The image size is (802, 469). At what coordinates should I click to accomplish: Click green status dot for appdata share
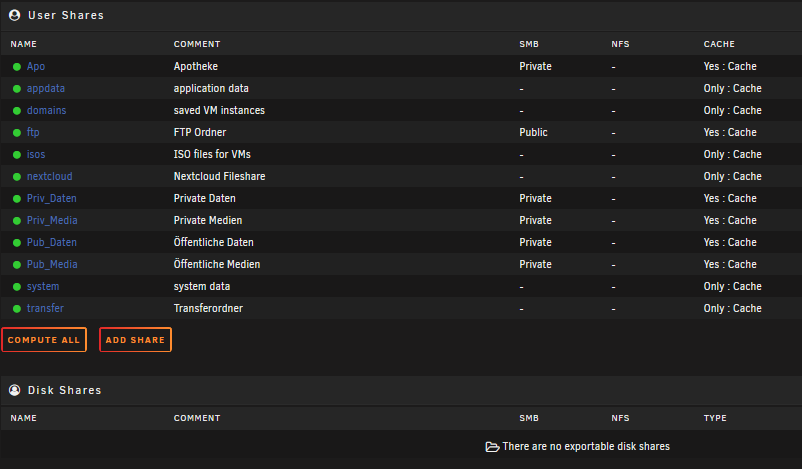coord(17,88)
